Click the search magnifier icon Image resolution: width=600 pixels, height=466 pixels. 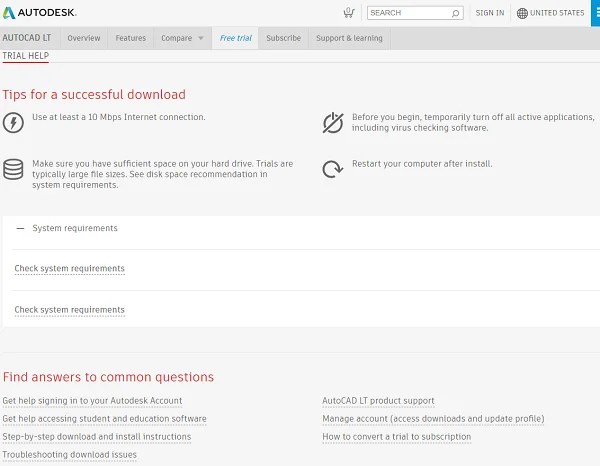456,13
